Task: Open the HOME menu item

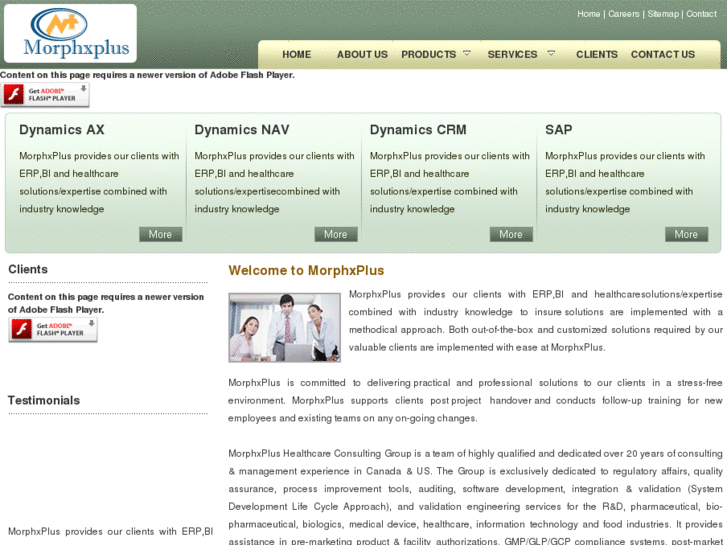Action: click(x=297, y=54)
